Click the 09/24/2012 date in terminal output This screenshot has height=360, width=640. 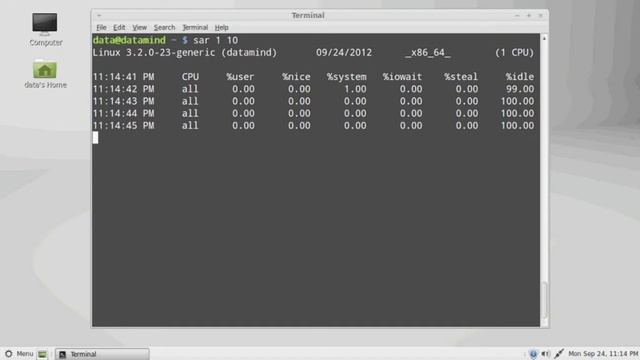pyautogui.click(x=344, y=53)
